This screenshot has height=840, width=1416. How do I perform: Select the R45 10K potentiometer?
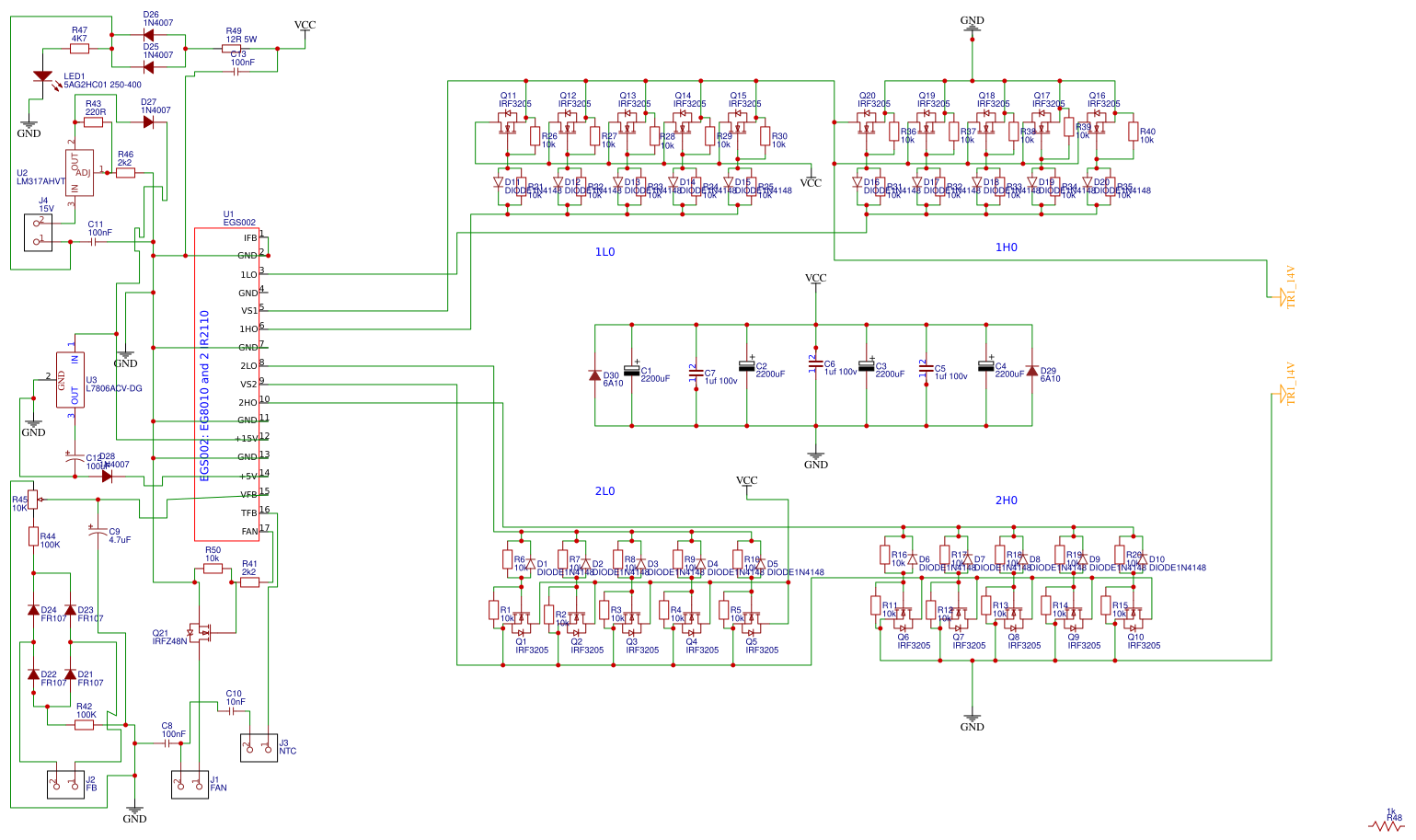(33, 500)
